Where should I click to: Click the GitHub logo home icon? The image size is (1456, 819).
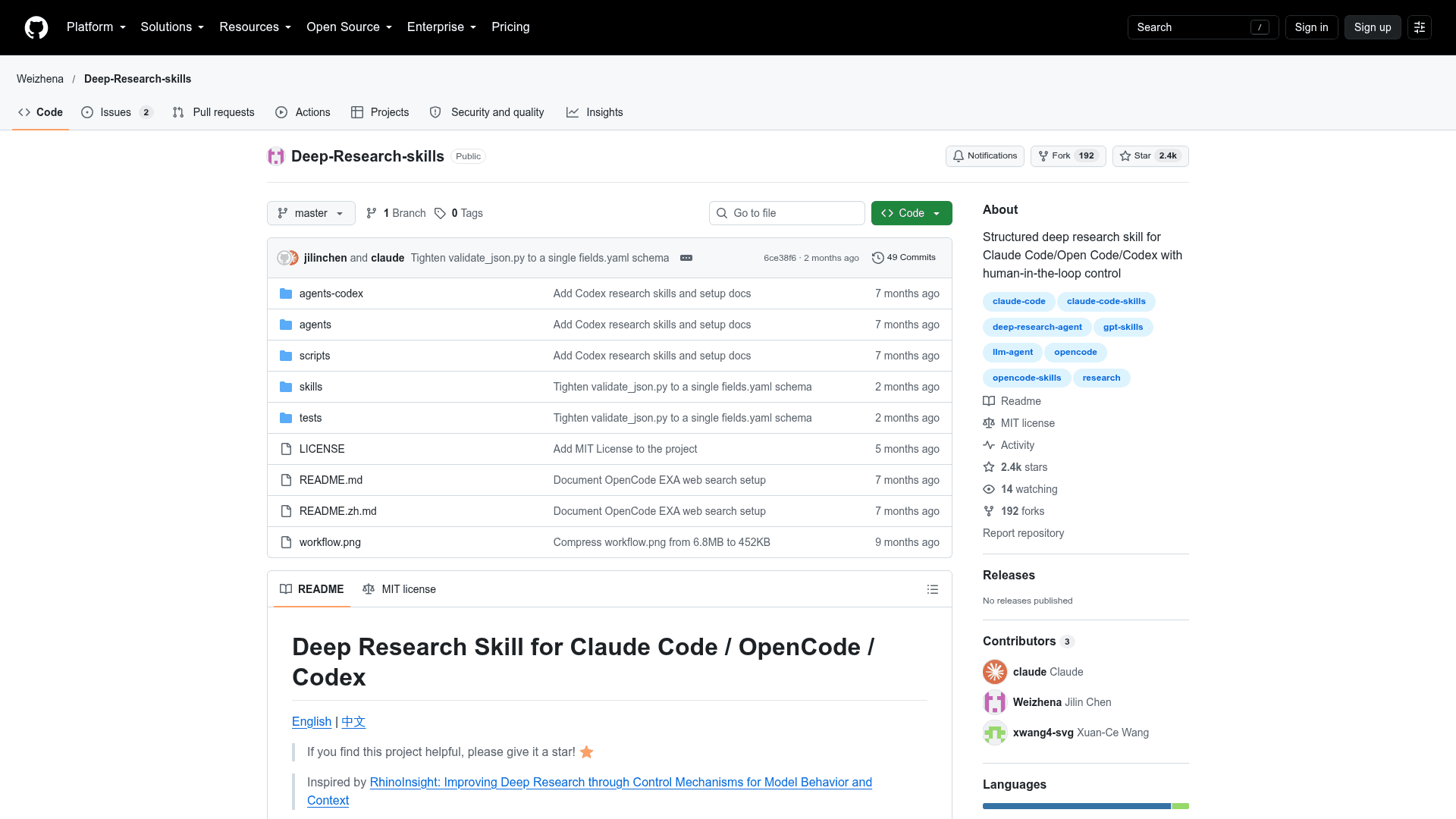pyautogui.click(x=36, y=27)
